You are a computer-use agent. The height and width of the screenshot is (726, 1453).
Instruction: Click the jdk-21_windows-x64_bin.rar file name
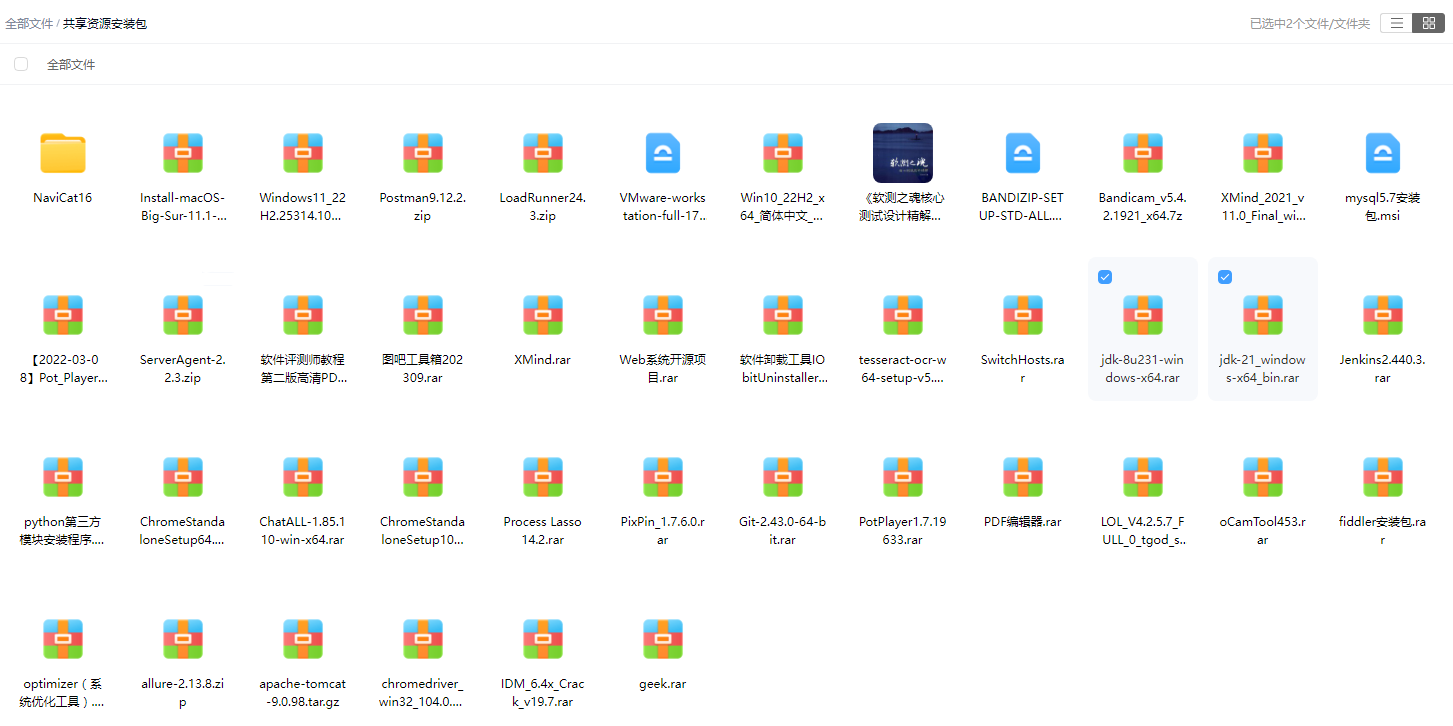point(1262,368)
